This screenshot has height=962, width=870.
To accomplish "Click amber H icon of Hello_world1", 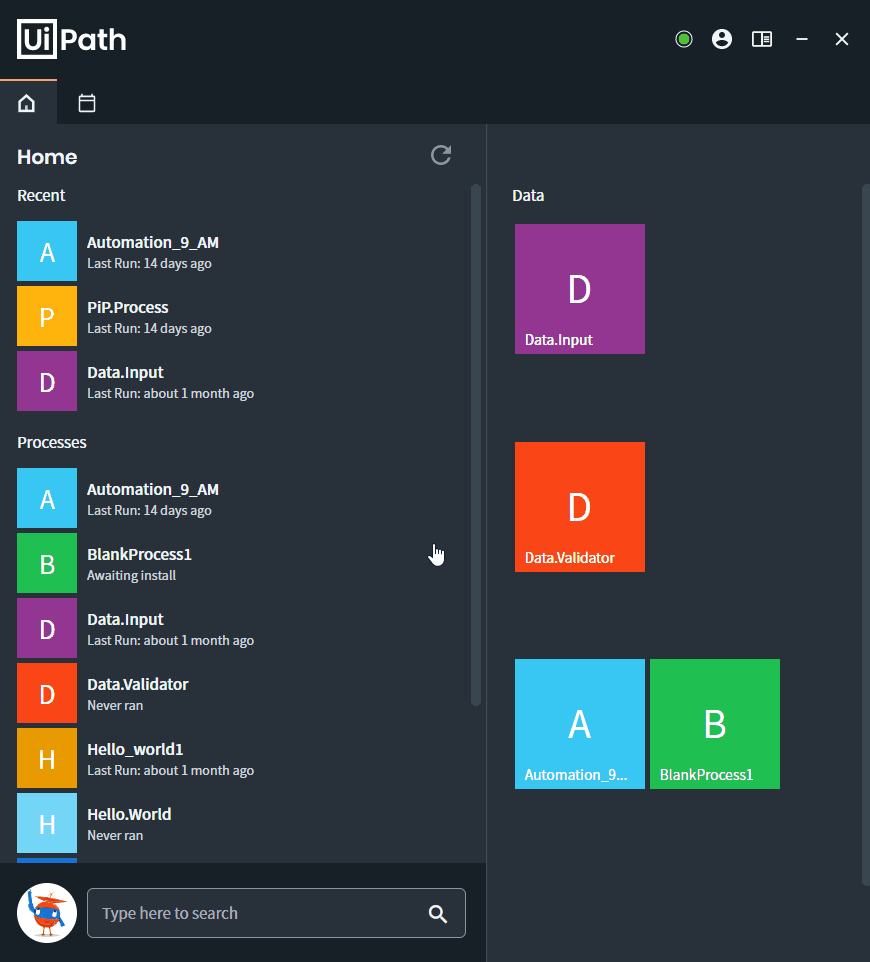I will pyautogui.click(x=47, y=758).
